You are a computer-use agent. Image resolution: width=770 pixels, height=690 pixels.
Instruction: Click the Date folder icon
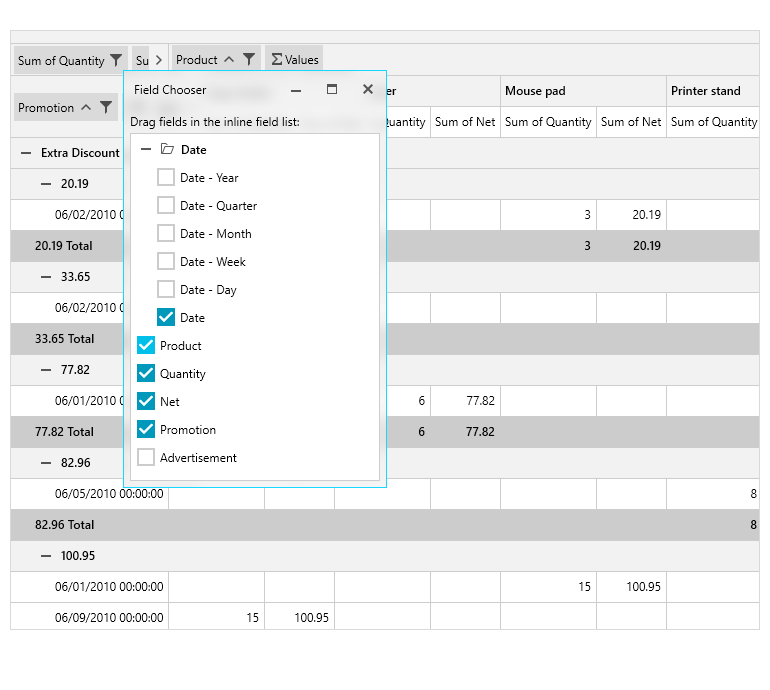(x=167, y=150)
